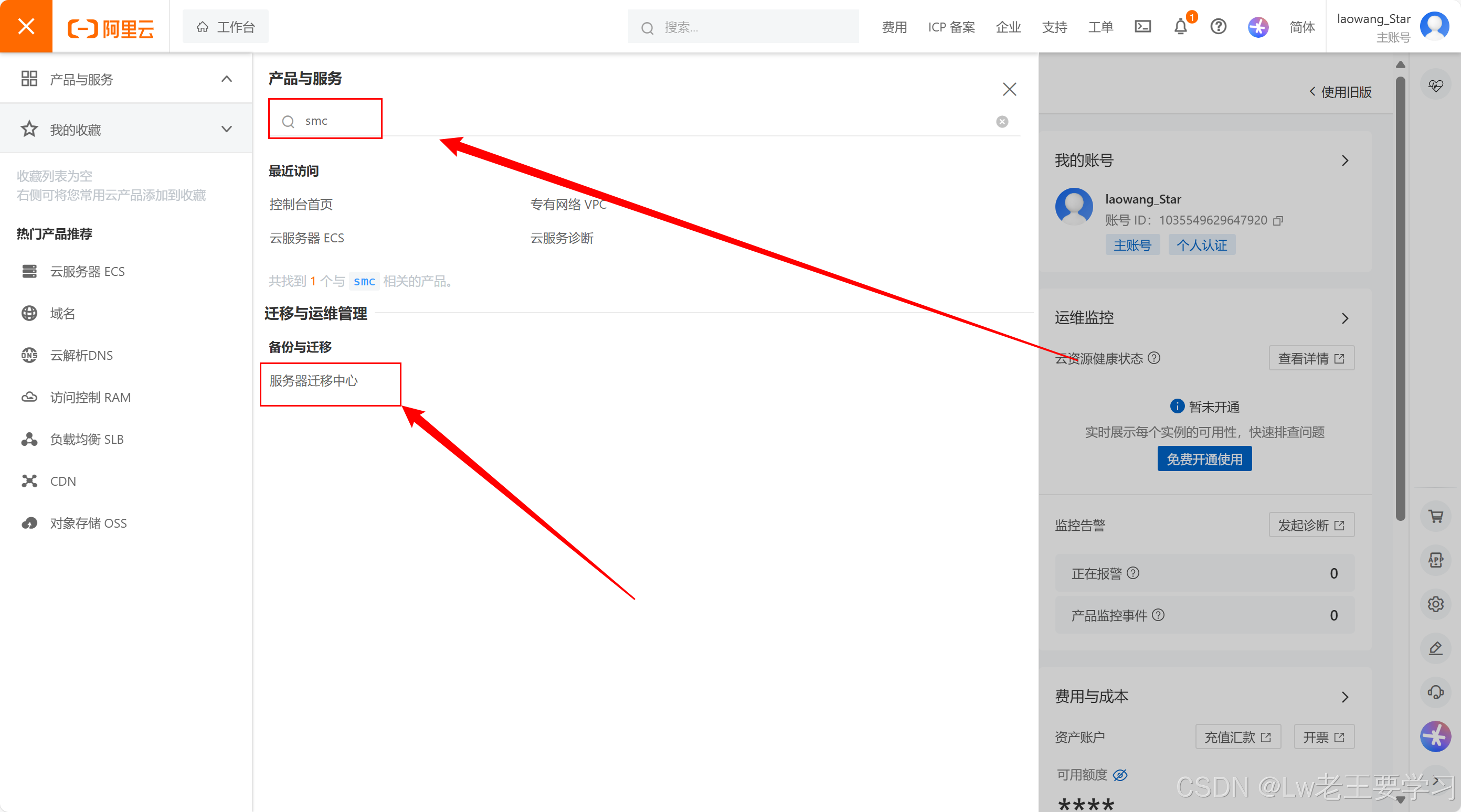
Task: Open the 支持 menu
Action: coord(1054,27)
